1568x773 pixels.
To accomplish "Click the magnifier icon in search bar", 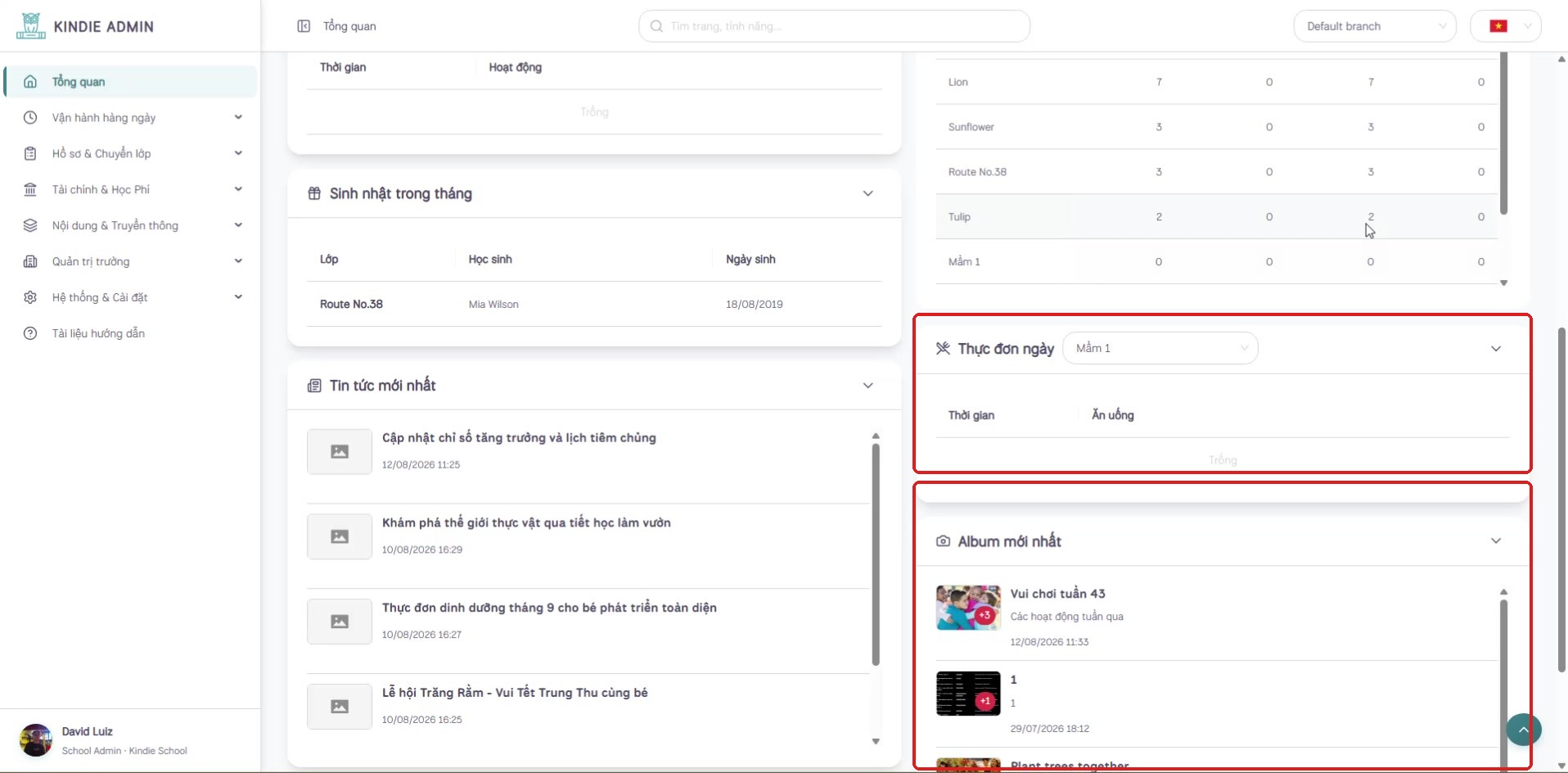I will 656,26.
